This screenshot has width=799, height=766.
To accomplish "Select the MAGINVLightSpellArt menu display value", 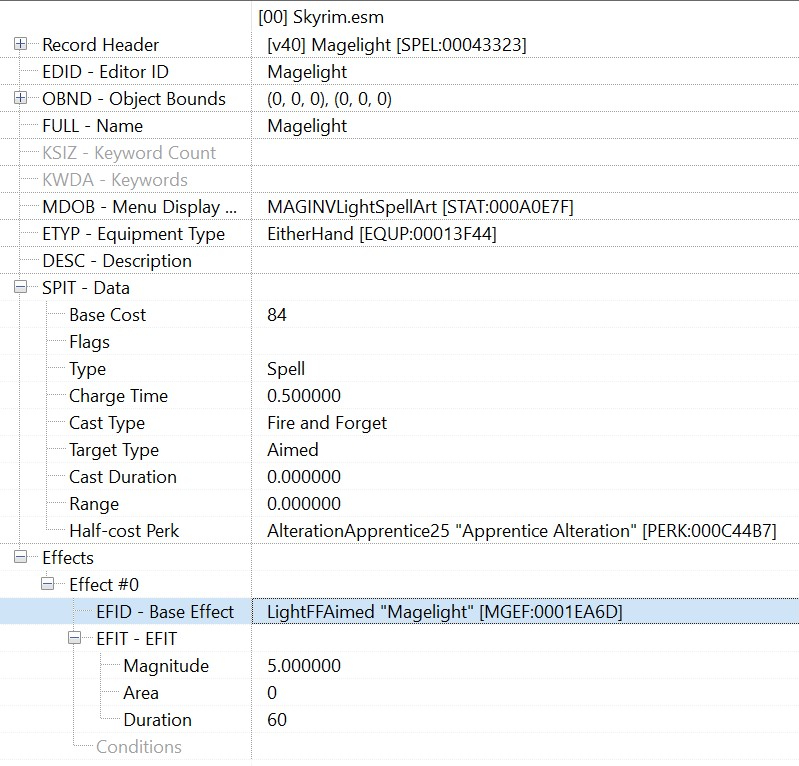I will [x=420, y=207].
